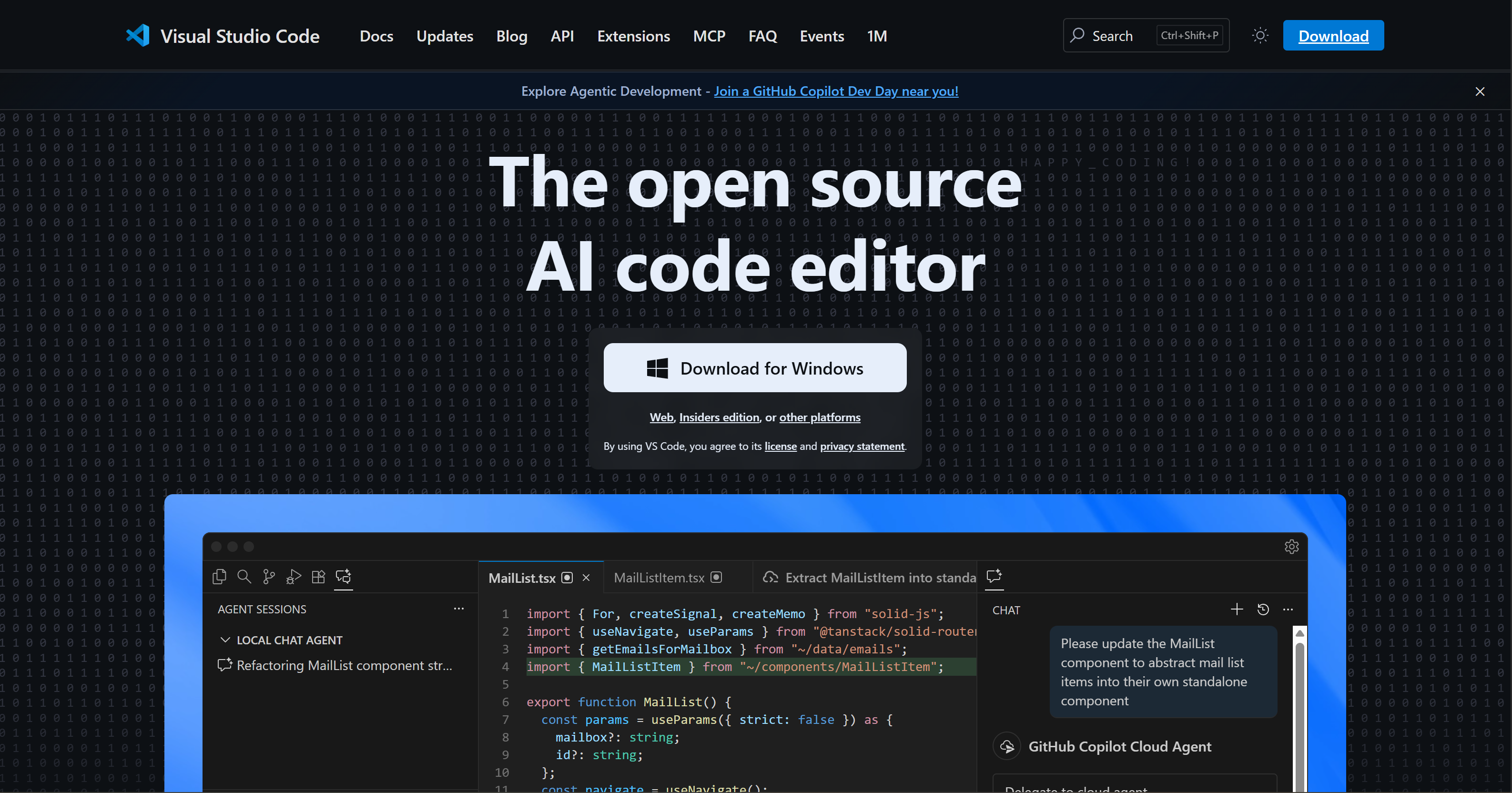Open the license link
The height and width of the screenshot is (793, 1512).
pyautogui.click(x=780, y=447)
